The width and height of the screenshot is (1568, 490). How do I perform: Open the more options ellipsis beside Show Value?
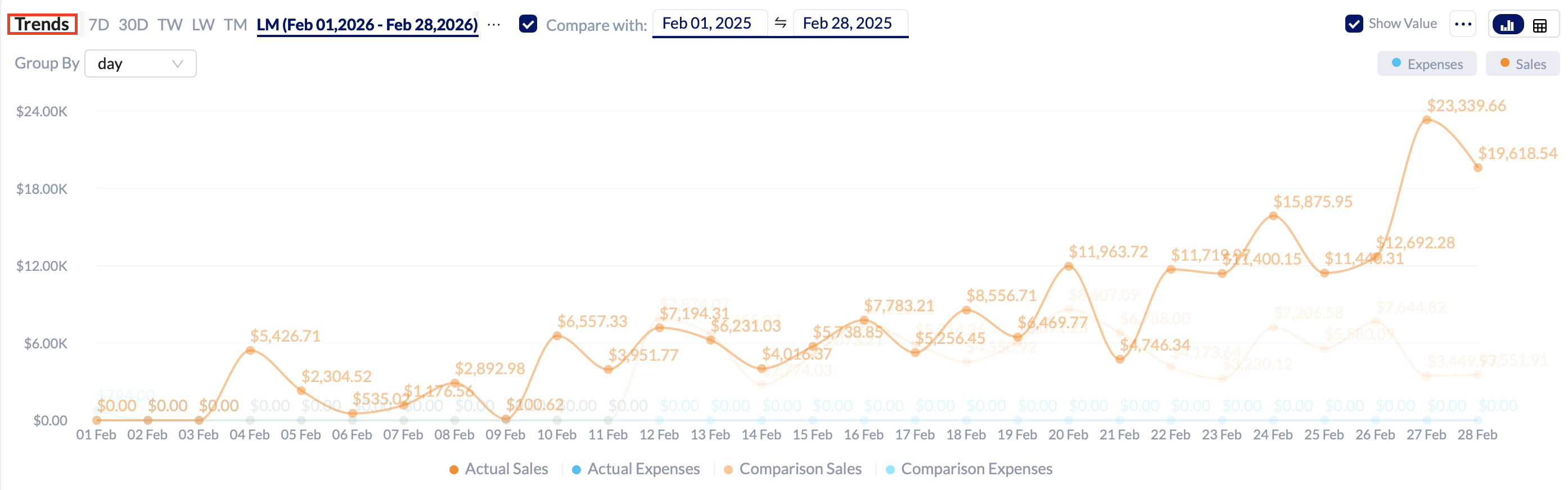pos(1462,24)
